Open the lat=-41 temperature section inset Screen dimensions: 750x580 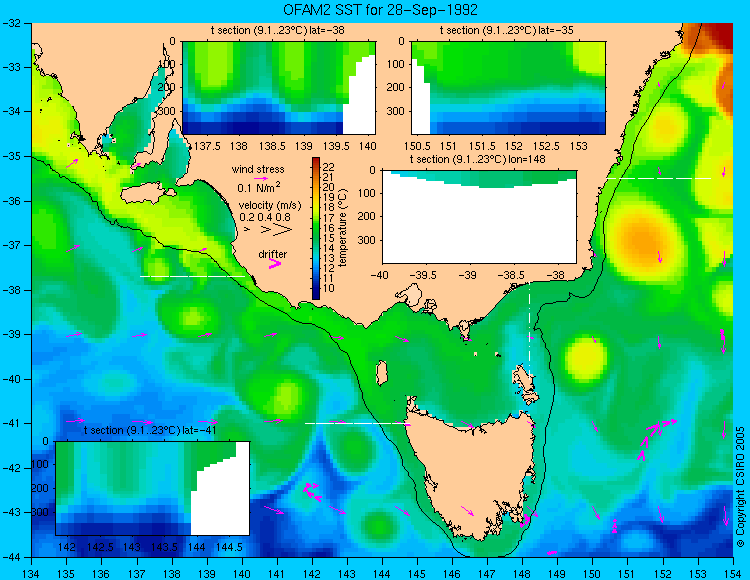(153, 488)
